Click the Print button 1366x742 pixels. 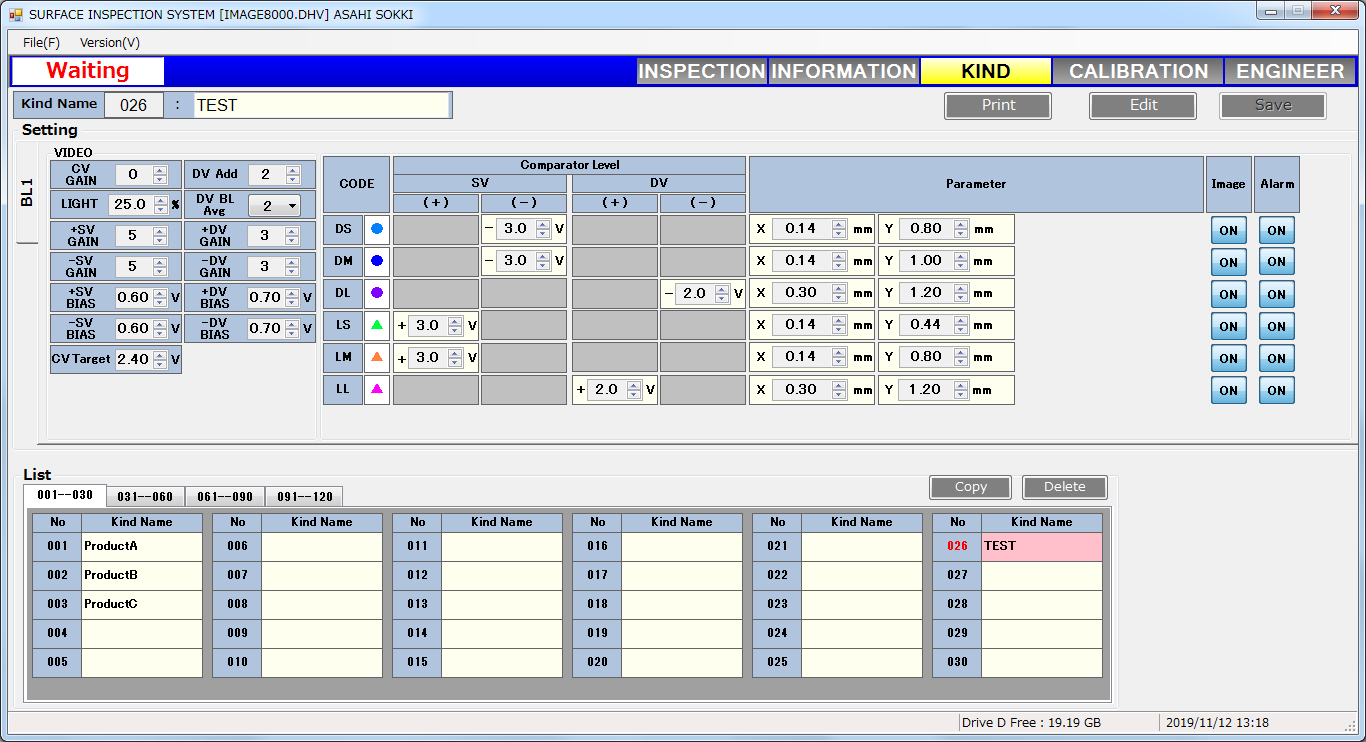[x=997, y=105]
